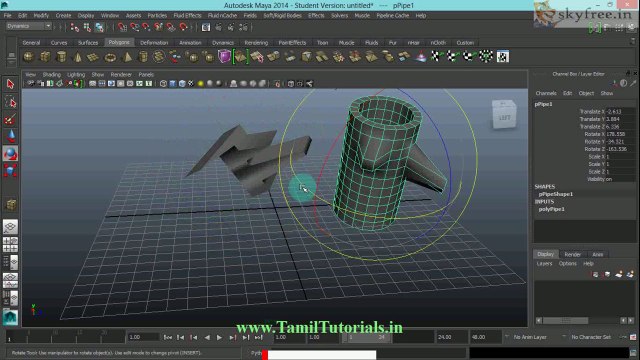640x360 pixels.
Task: Open the viewport Panels menu
Action: pyautogui.click(x=146, y=75)
